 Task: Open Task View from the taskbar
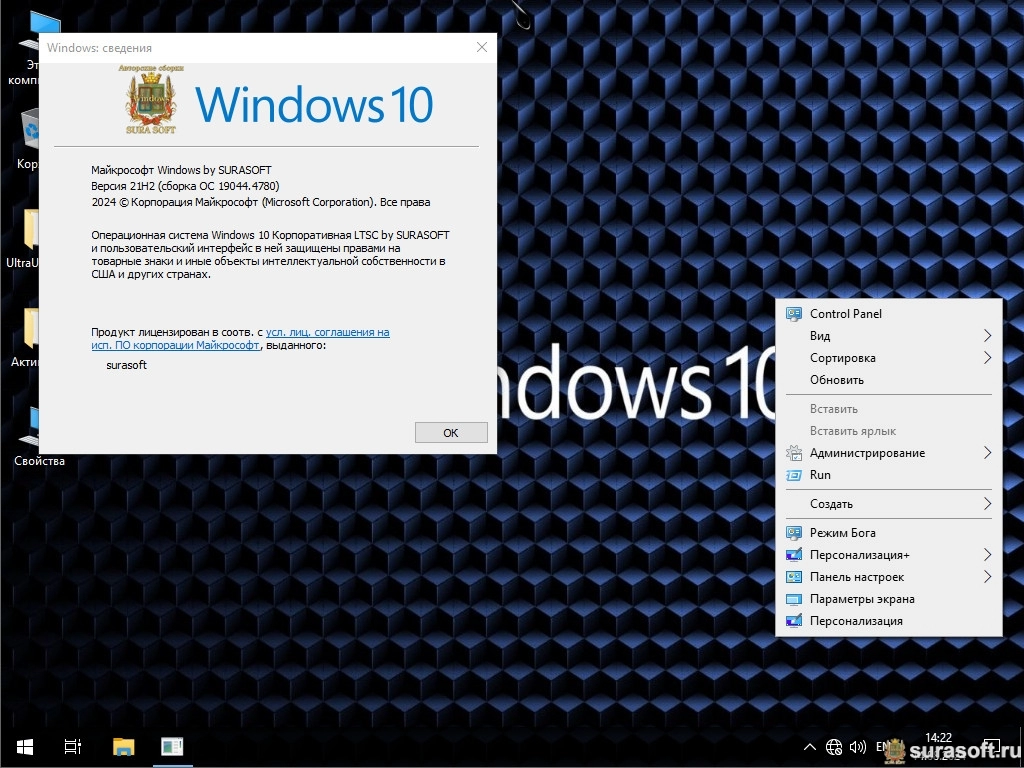[x=73, y=746]
